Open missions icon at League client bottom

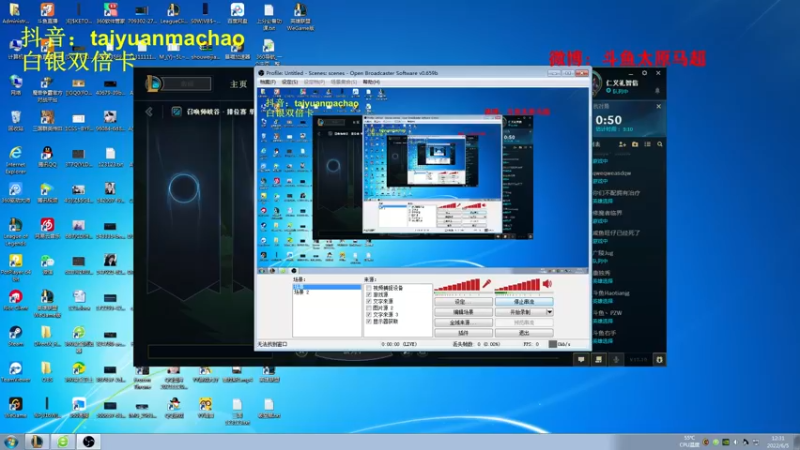598,360
